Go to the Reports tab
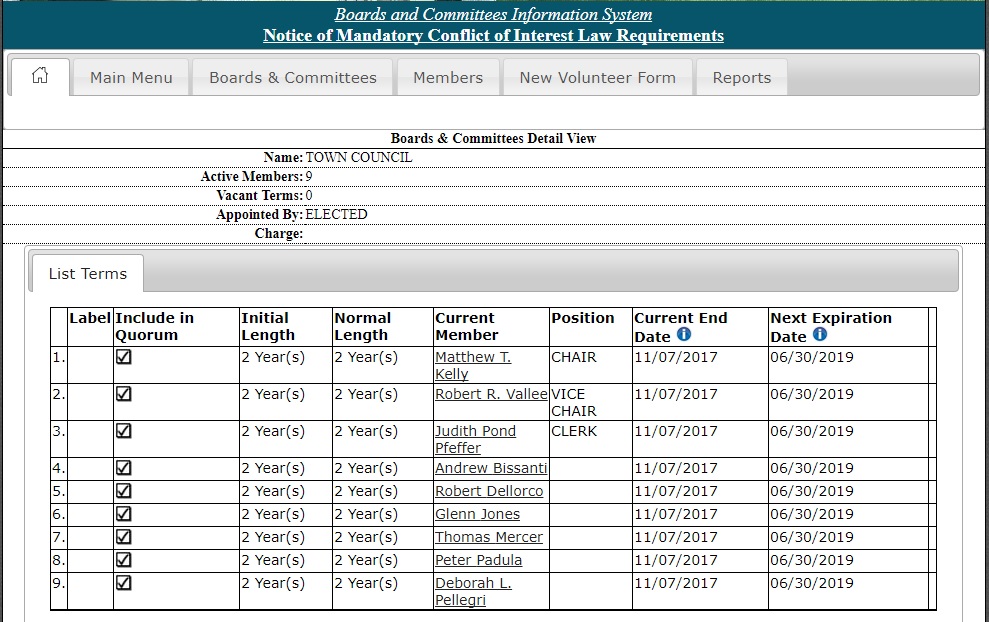 coord(742,78)
